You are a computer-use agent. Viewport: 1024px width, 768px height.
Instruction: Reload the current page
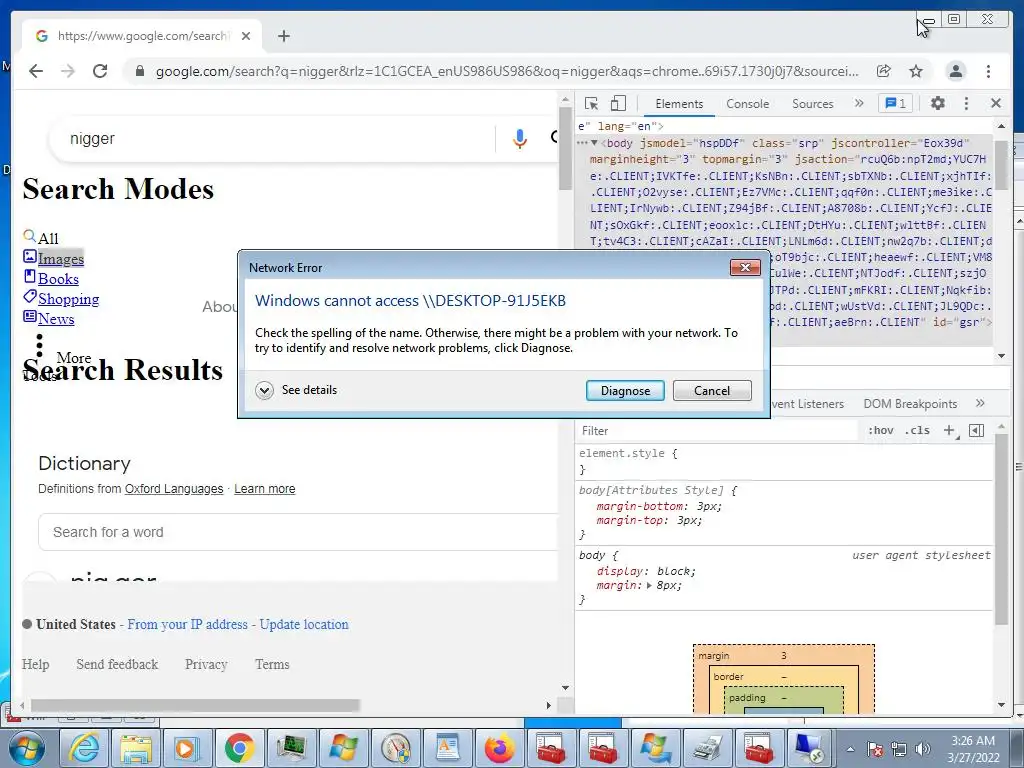click(x=100, y=71)
